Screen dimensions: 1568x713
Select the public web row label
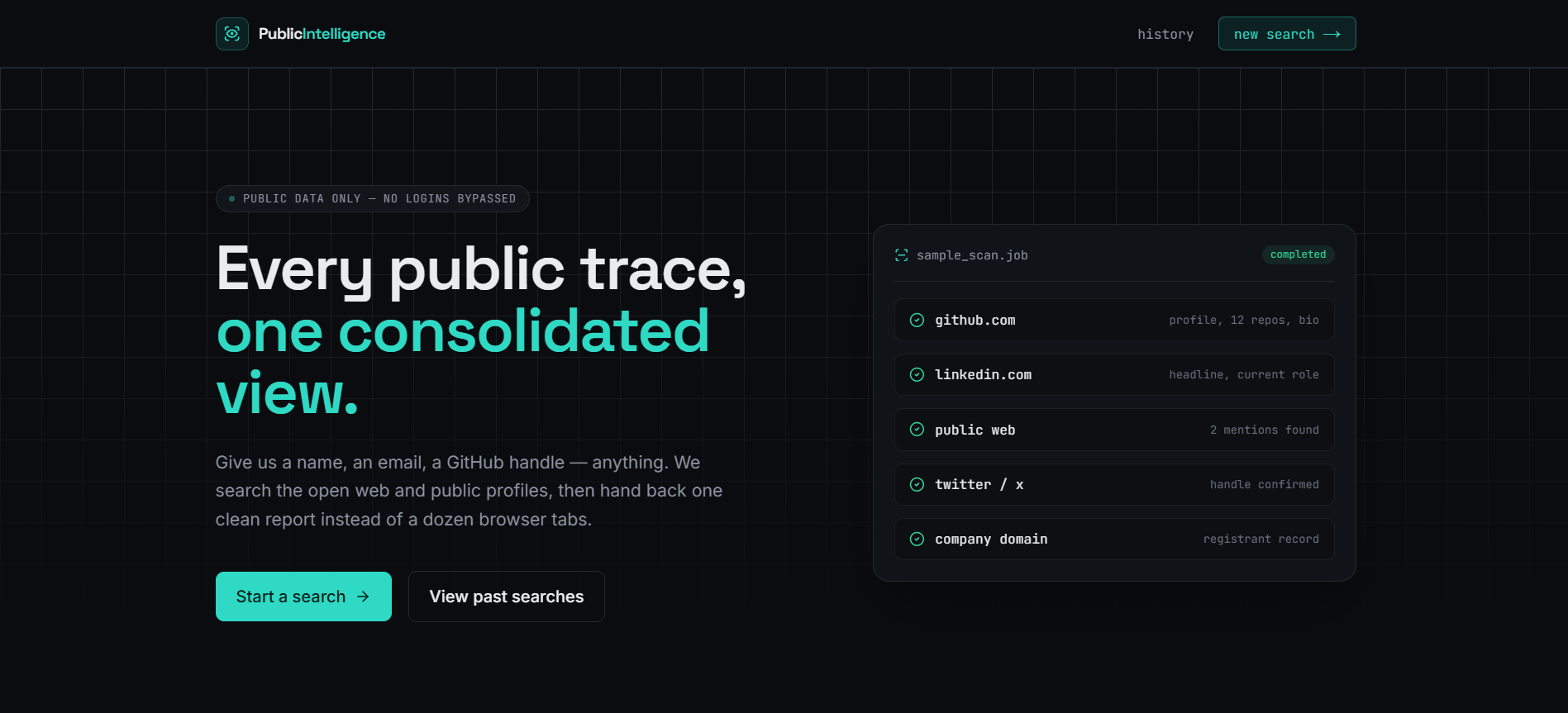coord(975,430)
